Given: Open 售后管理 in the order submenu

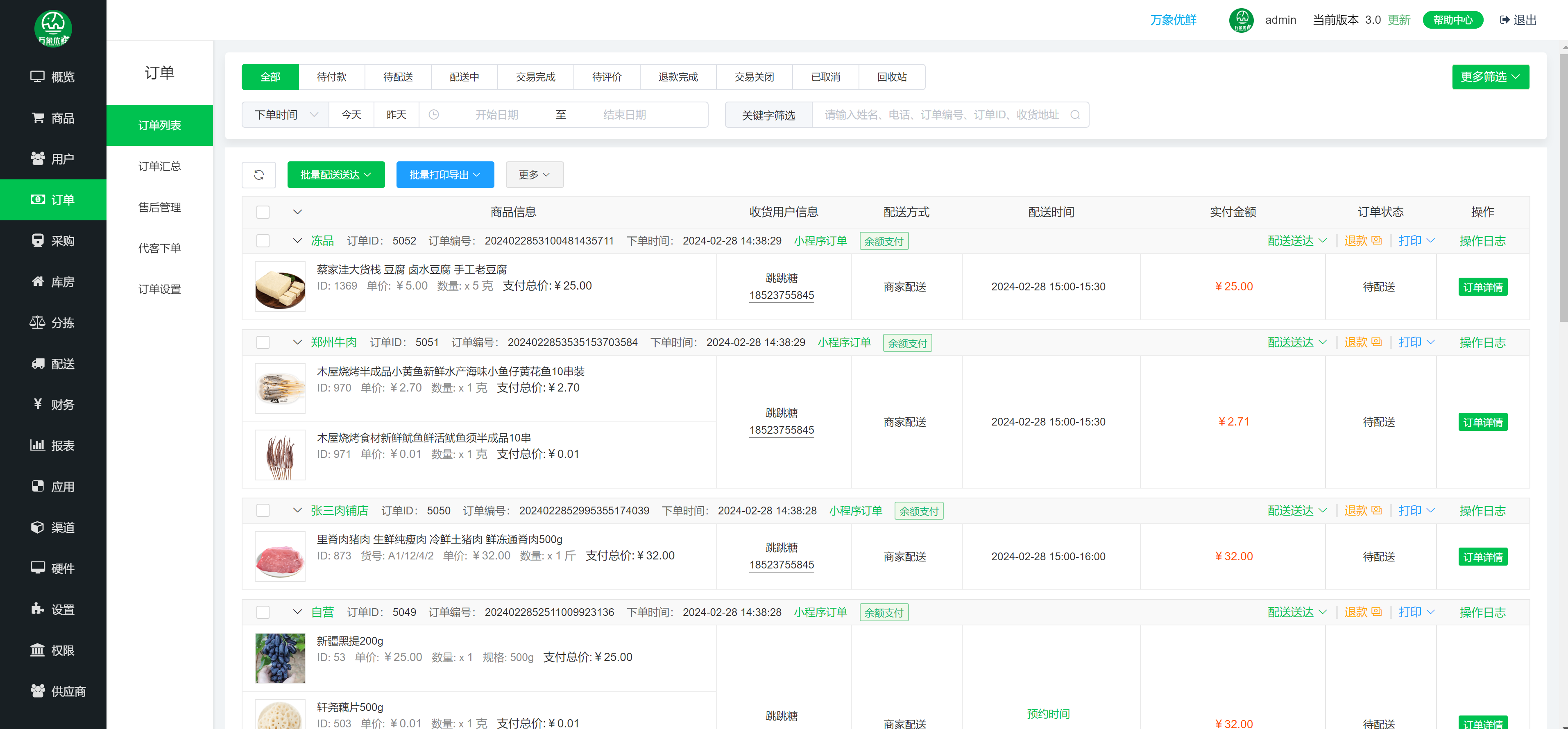Looking at the screenshot, I should (x=159, y=207).
